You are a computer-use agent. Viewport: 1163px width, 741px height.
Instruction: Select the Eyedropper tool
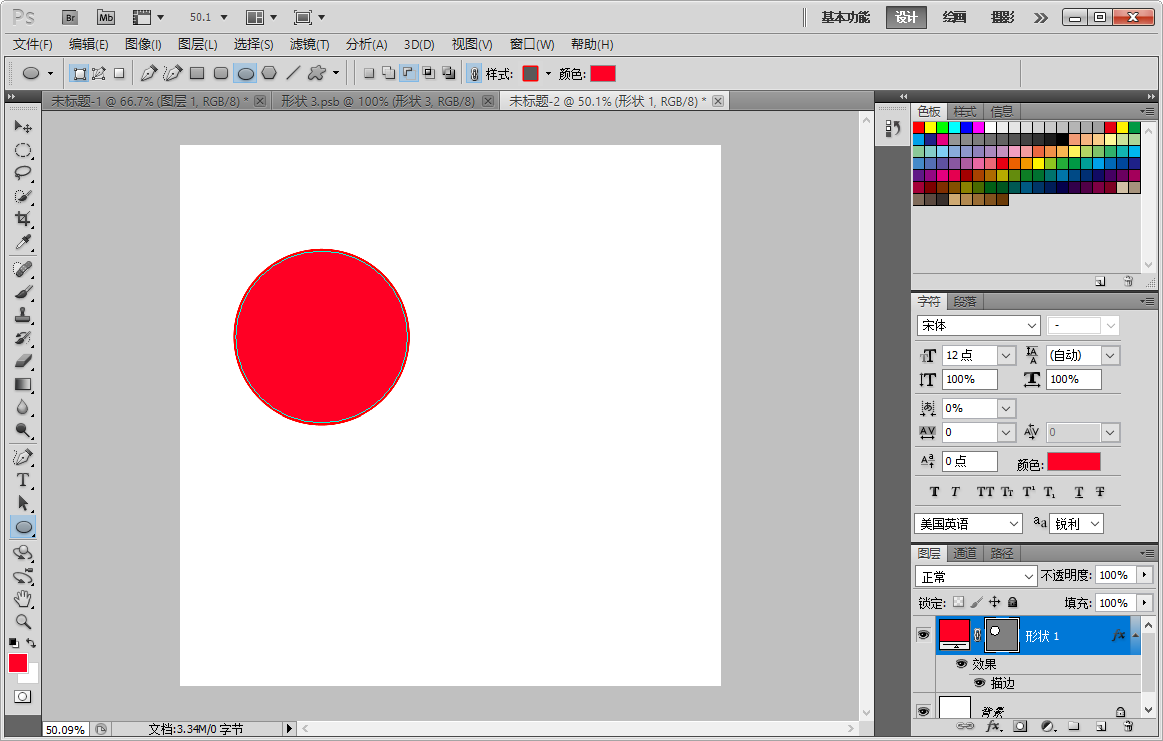pyautogui.click(x=23, y=243)
